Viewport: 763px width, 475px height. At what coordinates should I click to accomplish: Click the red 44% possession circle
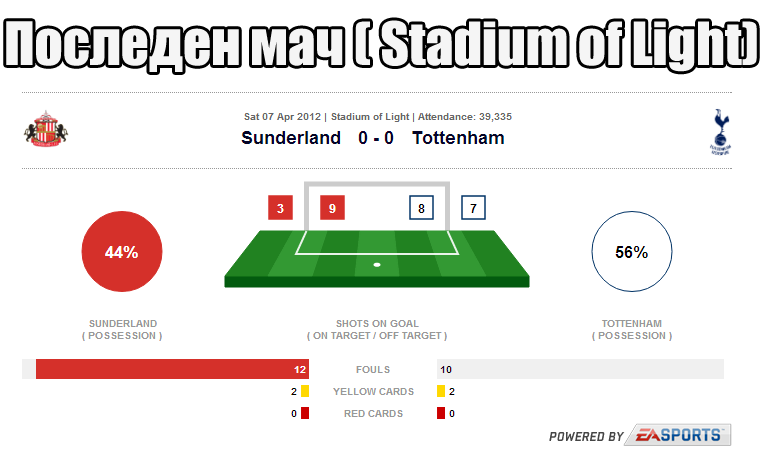pyautogui.click(x=122, y=252)
